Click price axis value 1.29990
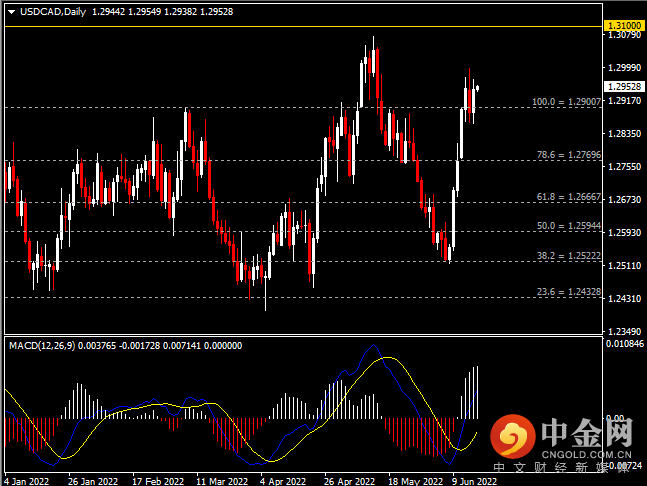647x486 pixels. click(625, 67)
